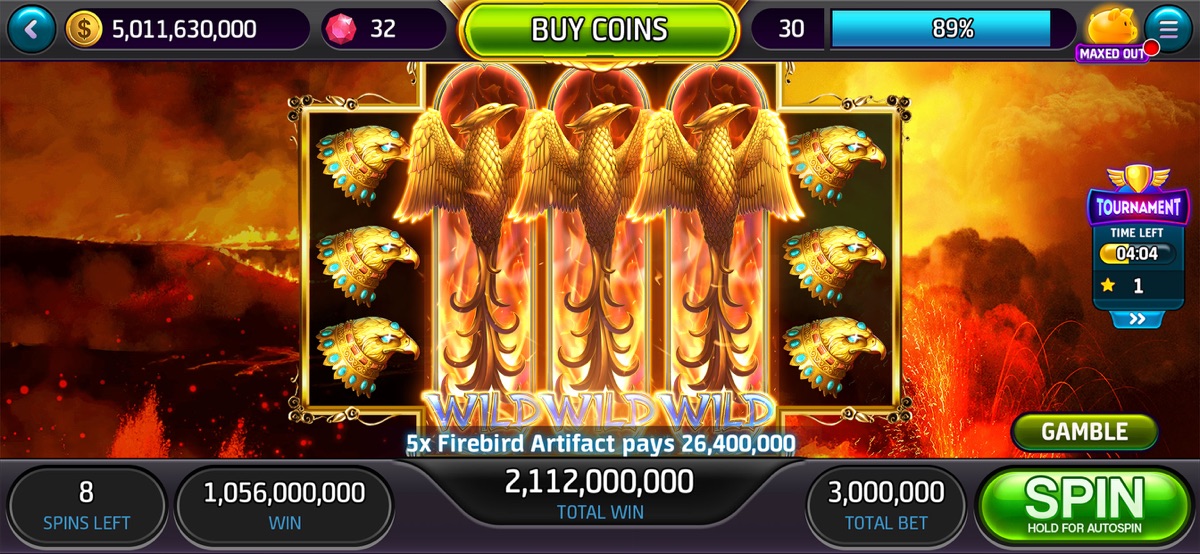Image resolution: width=1200 pixels, height=554 pixels.
Task: Open the Total Bet amount selector
Action: [886, 504]
